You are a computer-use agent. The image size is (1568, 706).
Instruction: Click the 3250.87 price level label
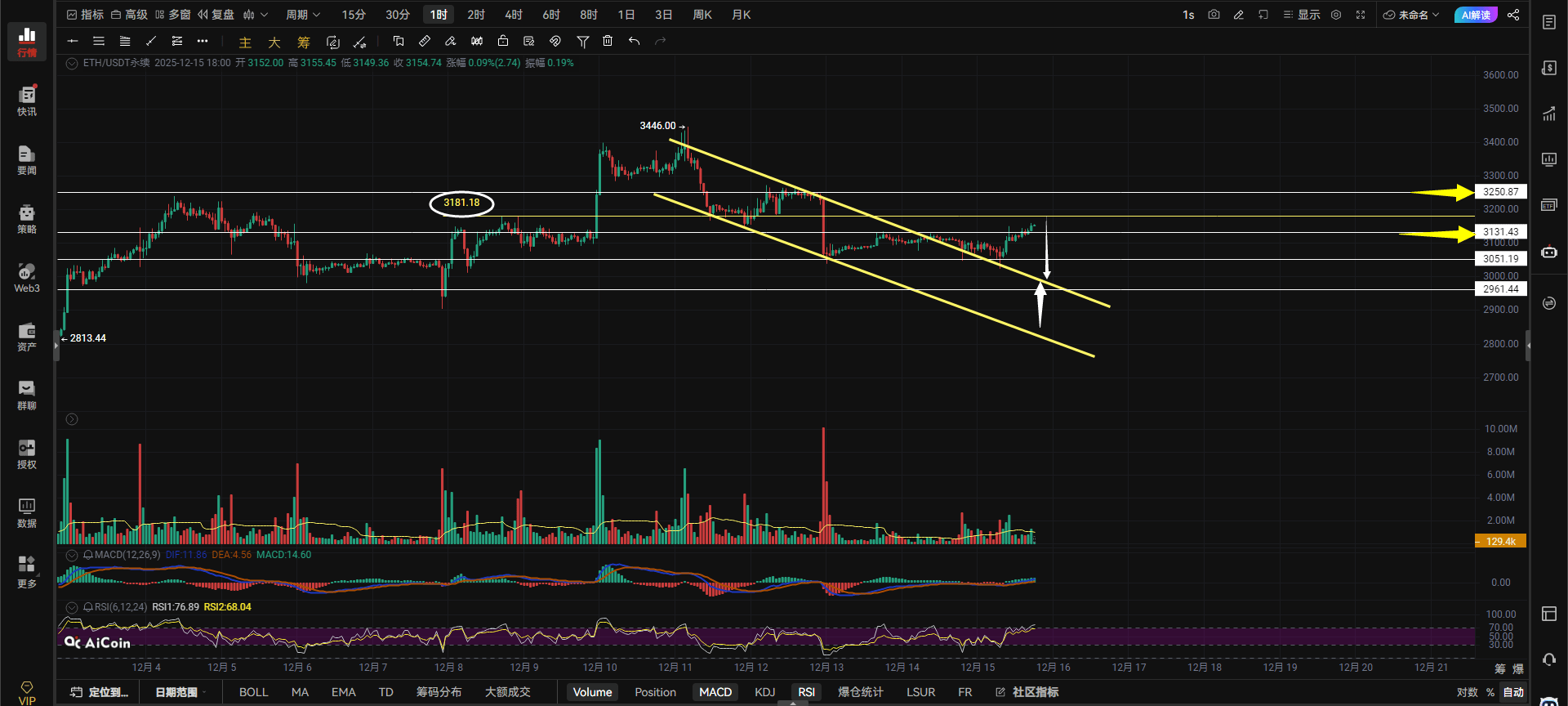tap(1500, 192)
